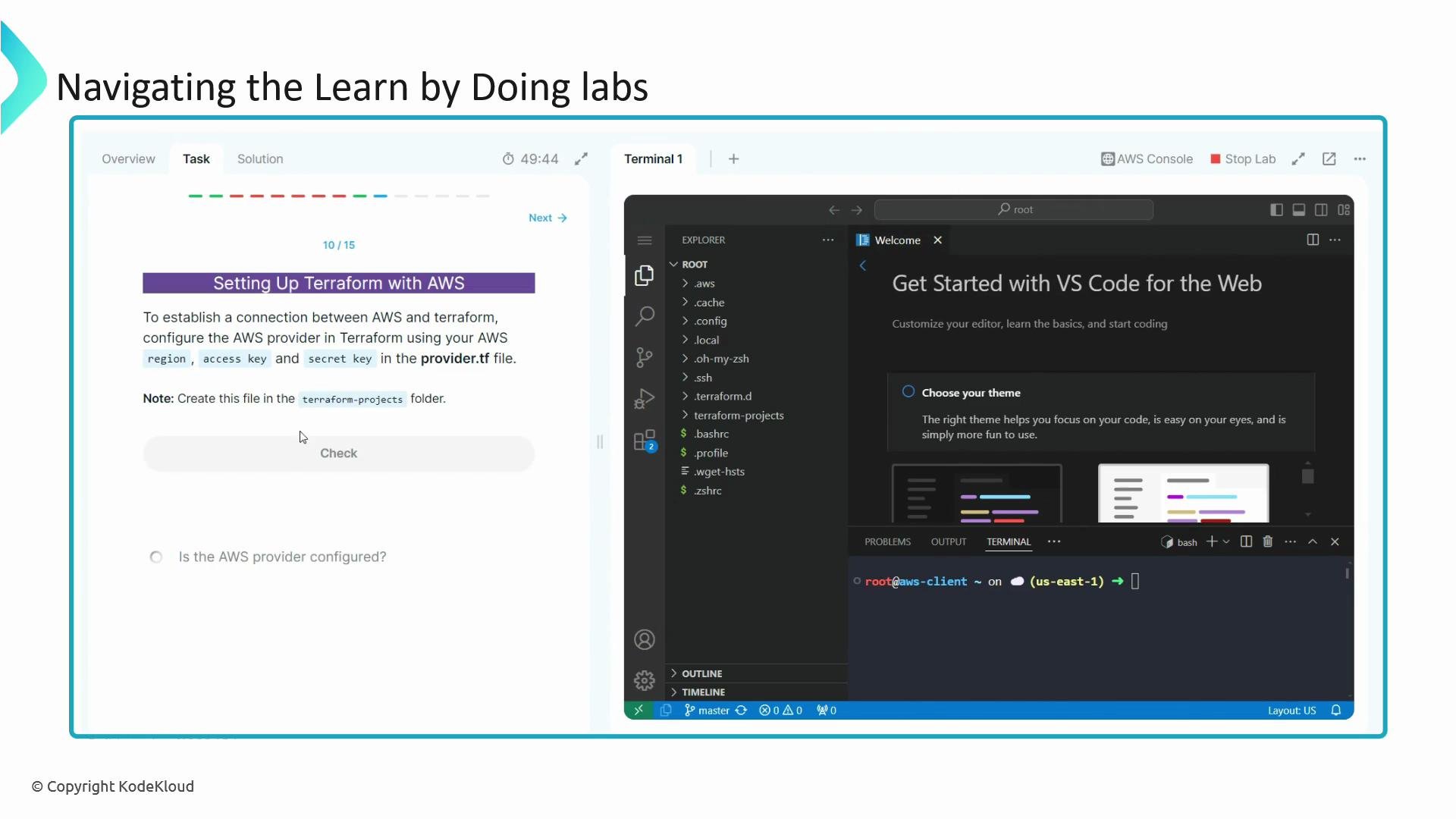
Task: Open the Search view in the activity bar
Action: pyautogui.click(x=645, y=315)
